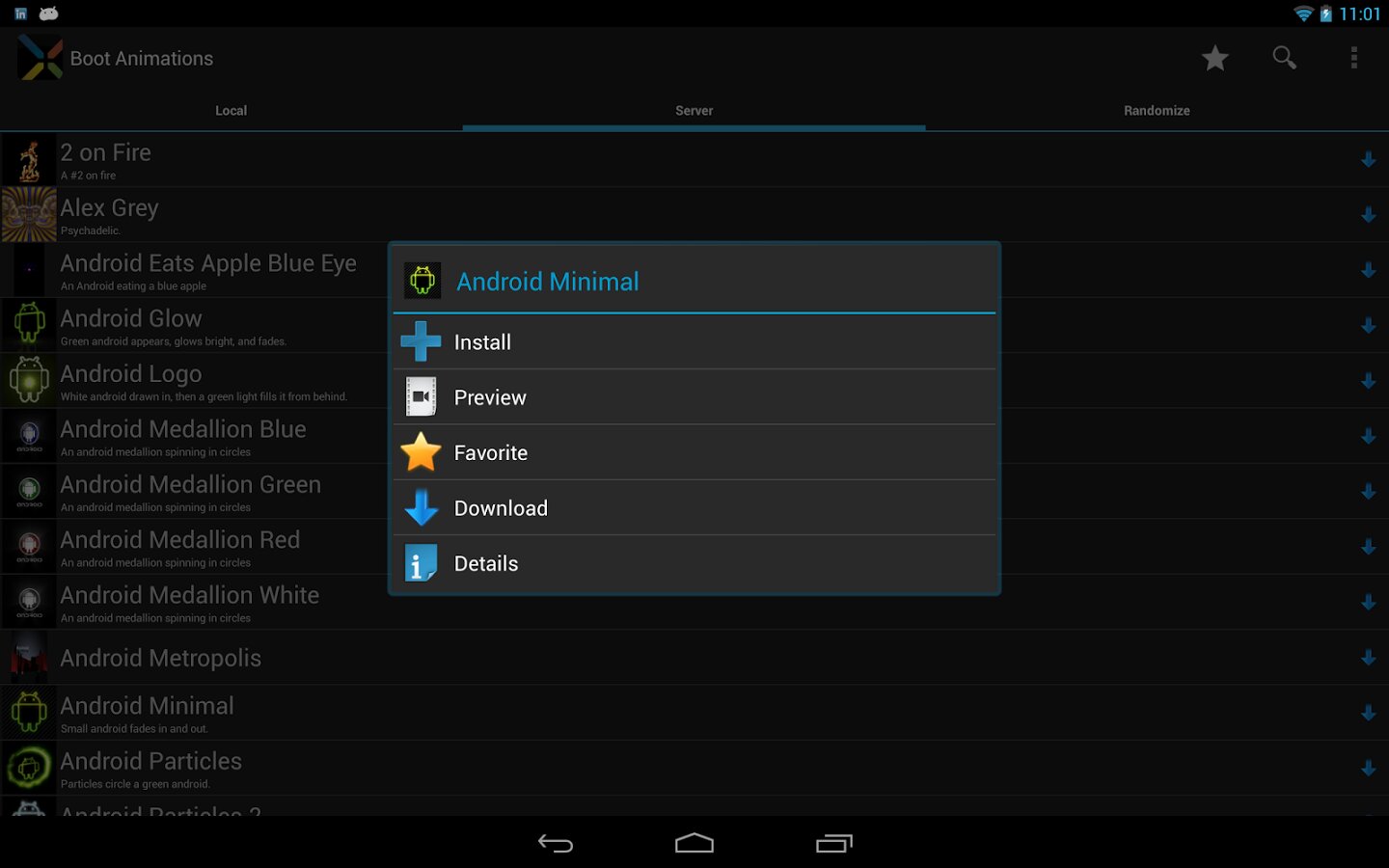The image size is (1389, 868).
Task: Download arrow for Android Medallion Green
Action: tap(1368, 491)
